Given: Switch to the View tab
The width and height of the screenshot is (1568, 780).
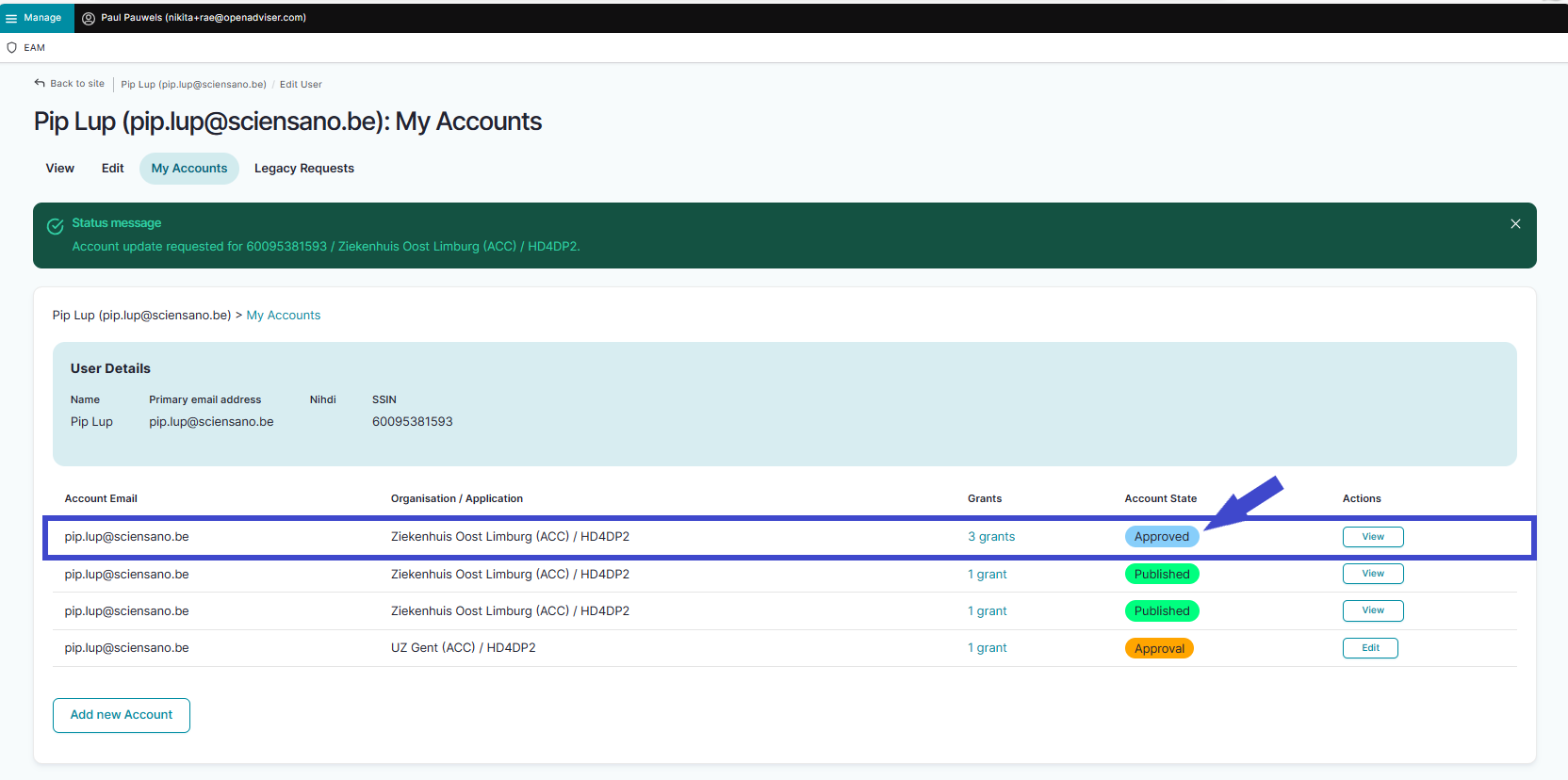Looking at the screenshot, I should click(60, 169).
